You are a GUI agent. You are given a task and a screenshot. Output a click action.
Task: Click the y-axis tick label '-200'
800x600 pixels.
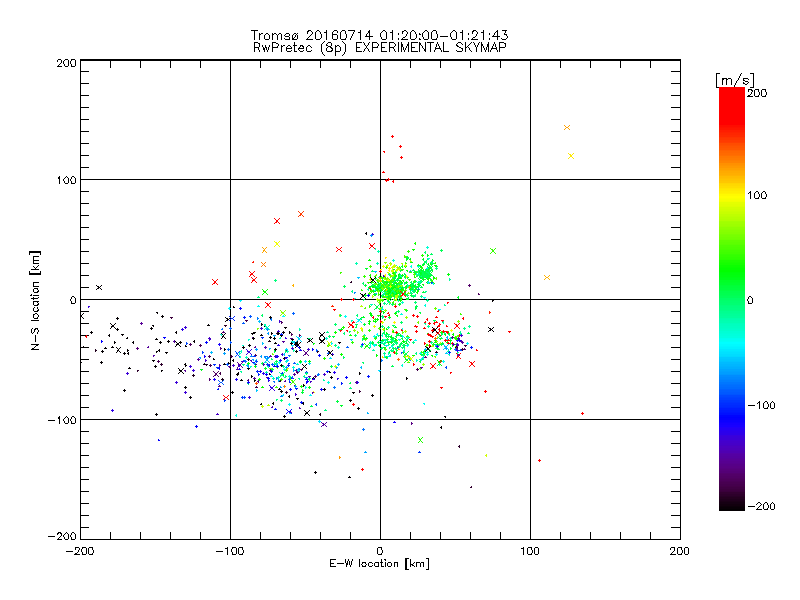click(62, 536)
